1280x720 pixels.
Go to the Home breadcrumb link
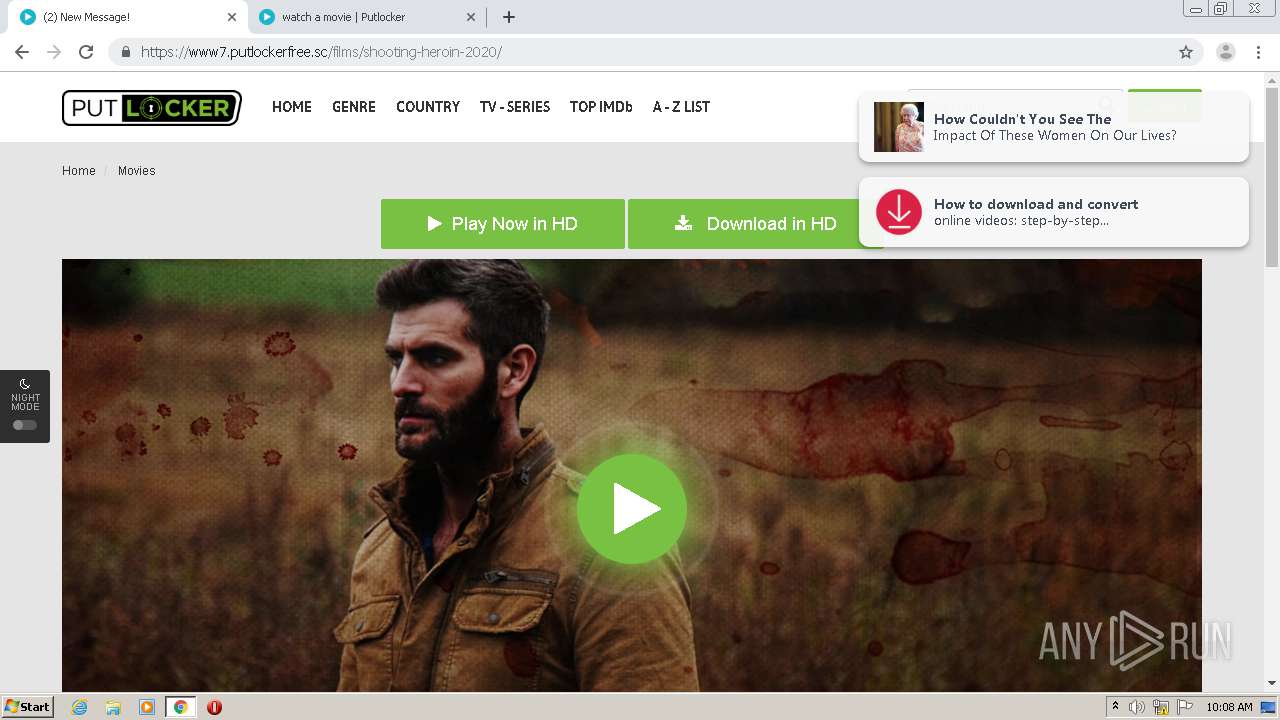click(x=79, y=171)
